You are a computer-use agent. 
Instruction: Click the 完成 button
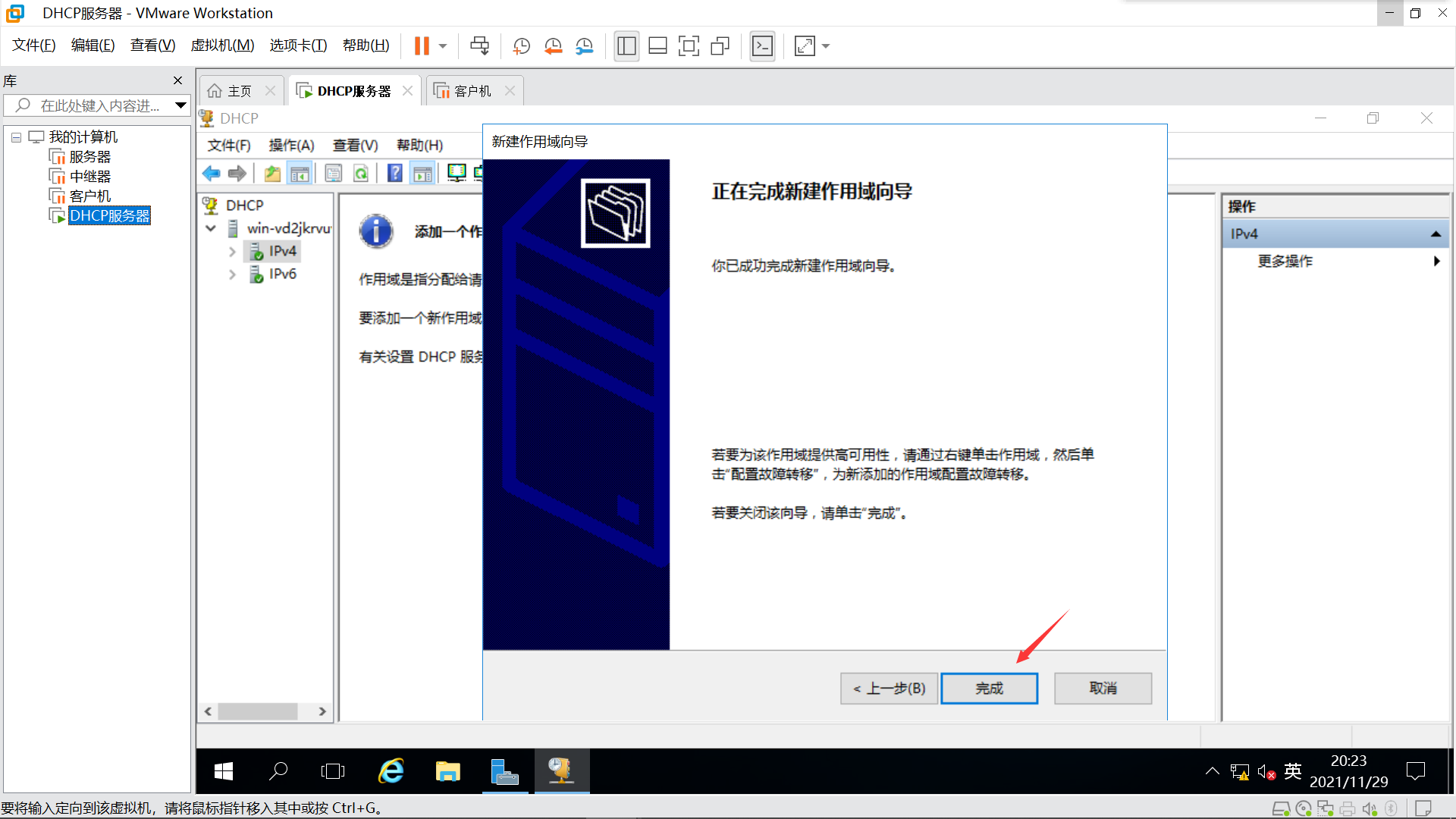[x=989, y=689]
